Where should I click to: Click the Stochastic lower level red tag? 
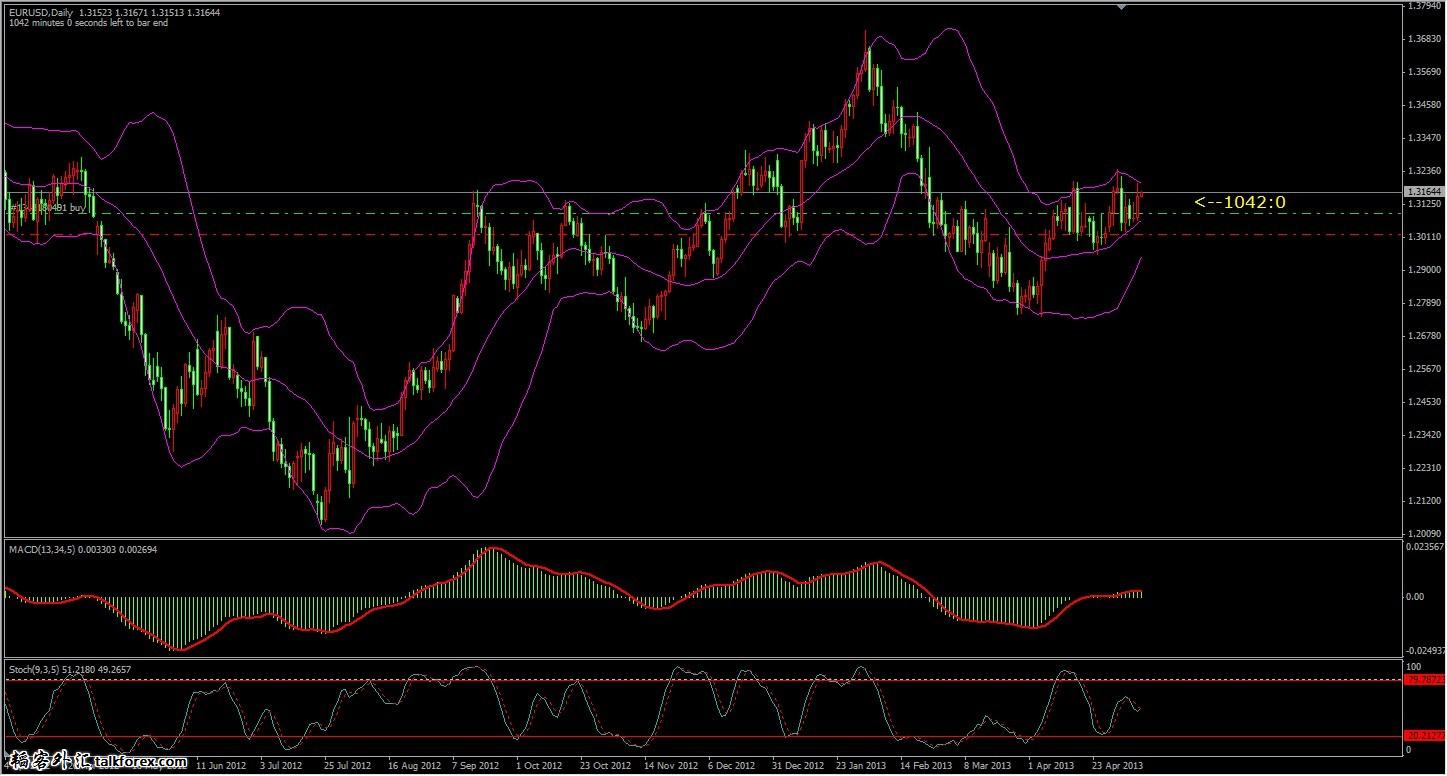click(x=1424, y=737)
